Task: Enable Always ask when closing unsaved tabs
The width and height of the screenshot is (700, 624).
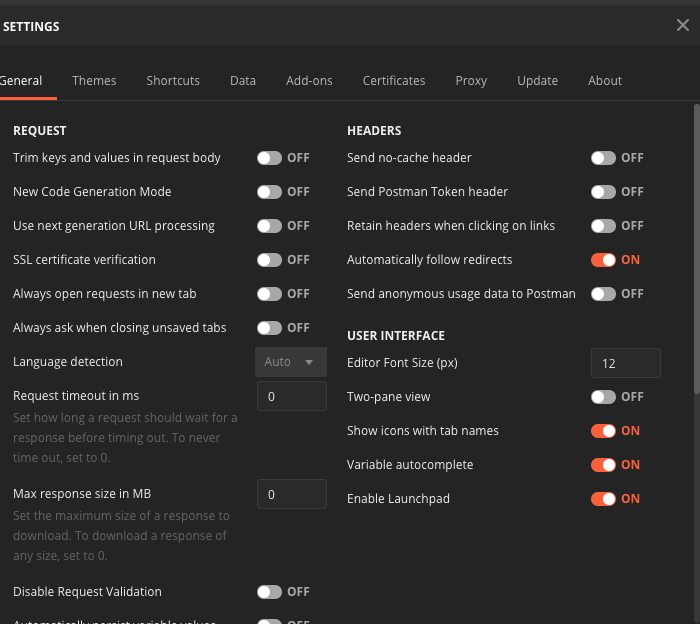Action: point(269,328)
